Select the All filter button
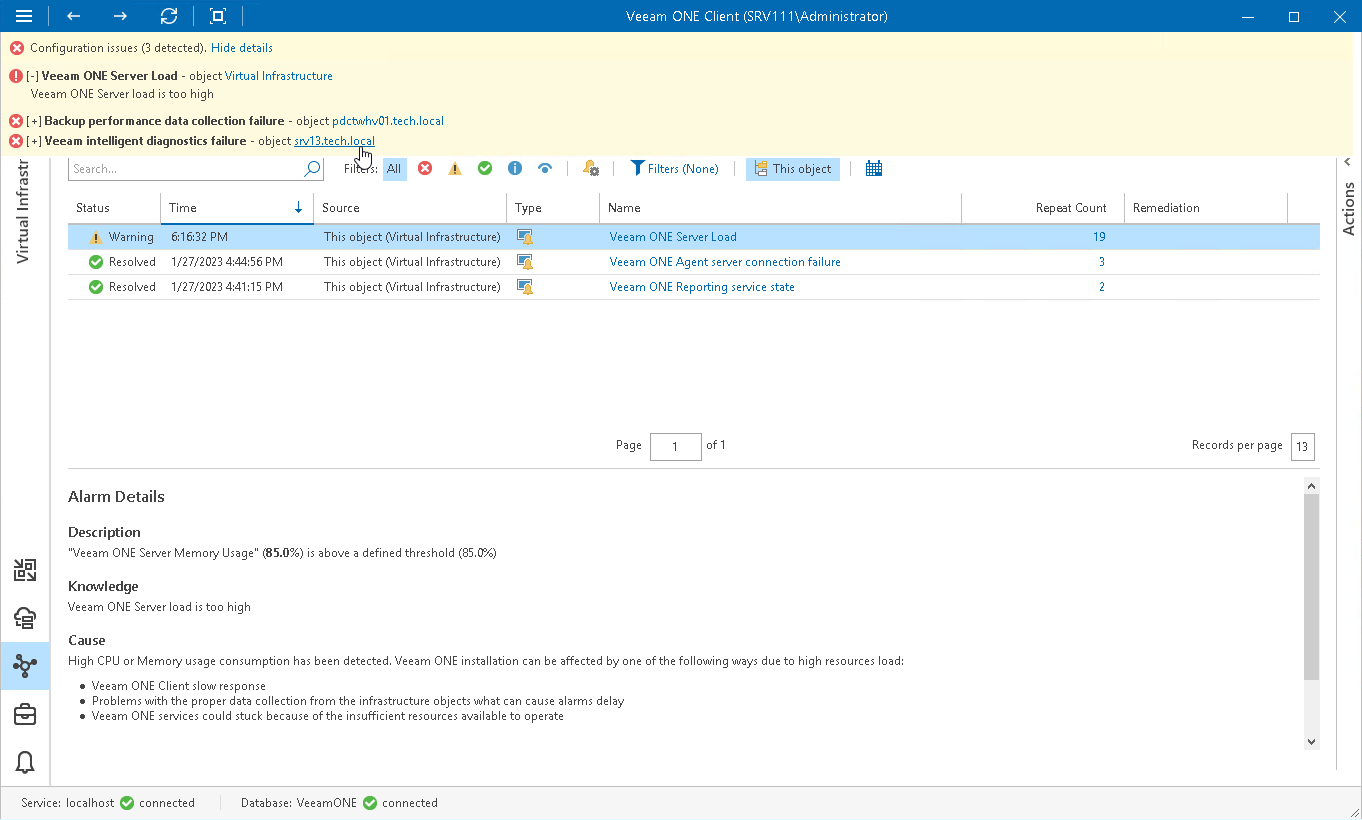Viewport: 1362px width, 820px height. coord(394,169)
